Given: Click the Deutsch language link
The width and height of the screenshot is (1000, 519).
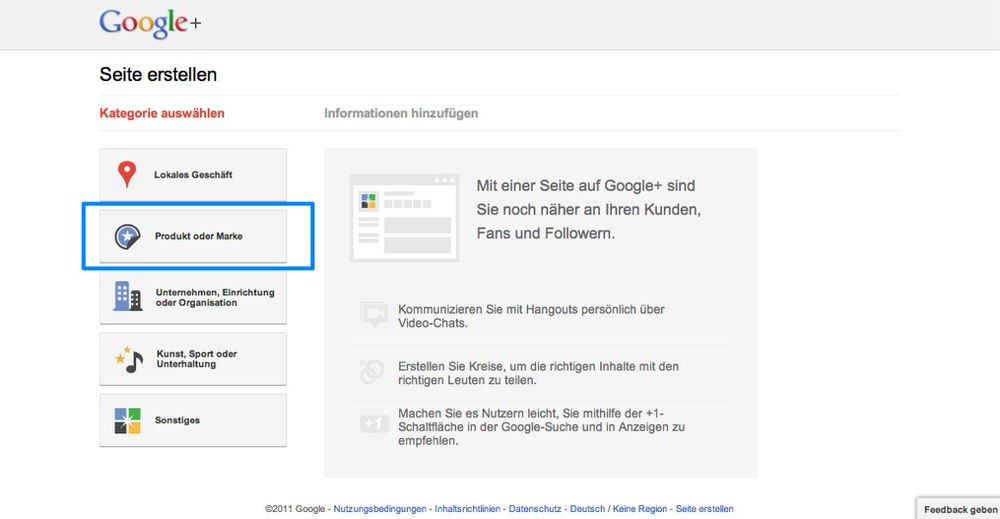Looking at the screenshot, I should [587, 509].
